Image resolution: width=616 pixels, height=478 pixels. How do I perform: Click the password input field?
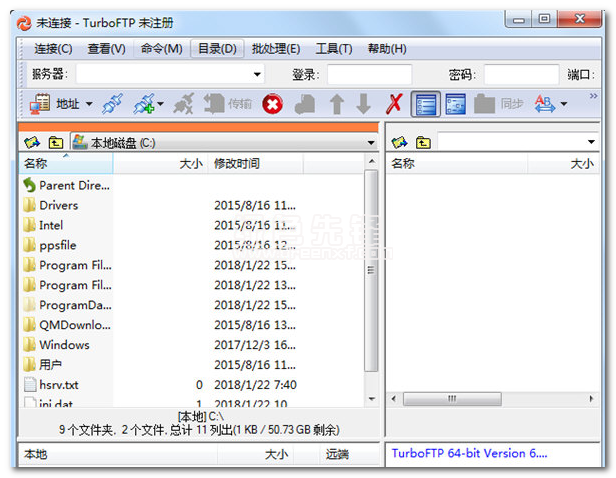tap(521, 74)
